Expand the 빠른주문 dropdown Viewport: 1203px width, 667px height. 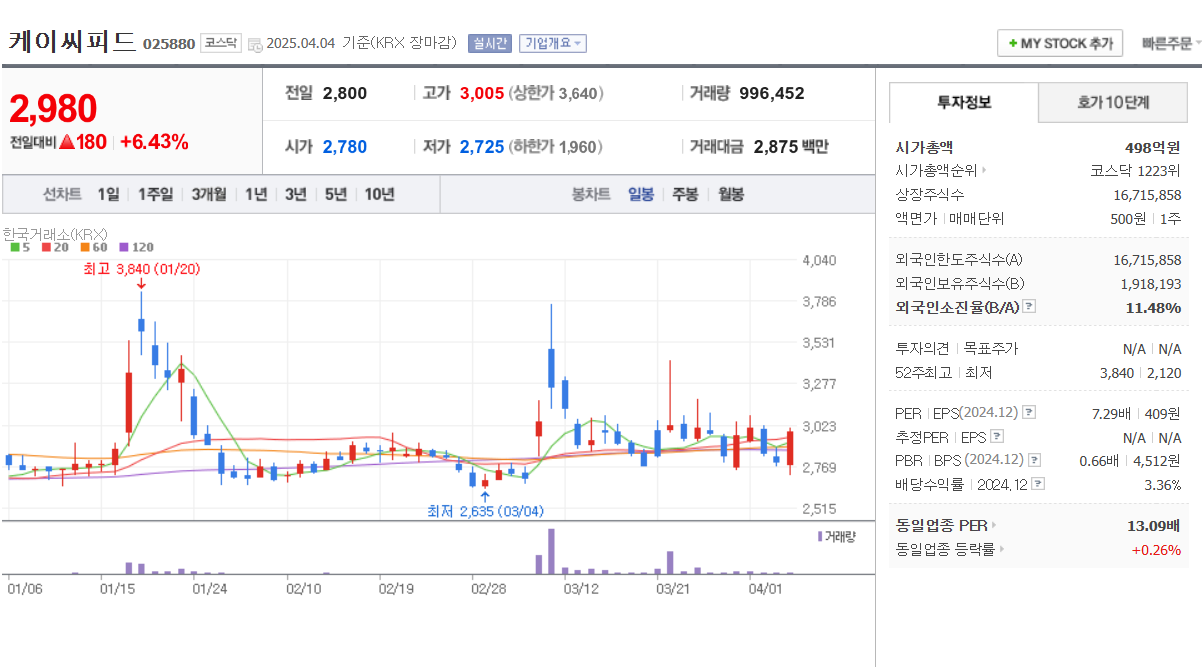pyautogui.click(x=1171, y=43)
